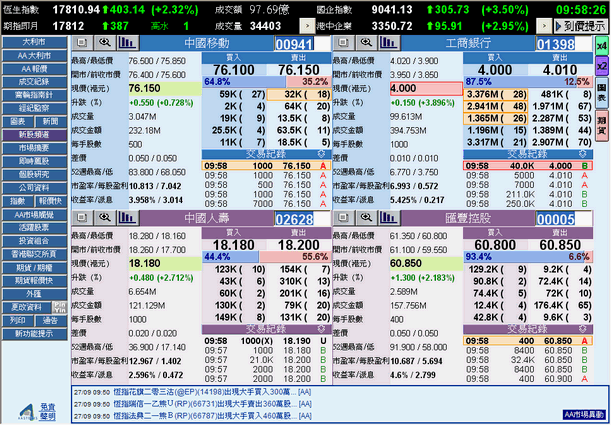611x425 pixels.
Task: Open the bar chart icon for 工商銀行
Action: coord(389,43)
